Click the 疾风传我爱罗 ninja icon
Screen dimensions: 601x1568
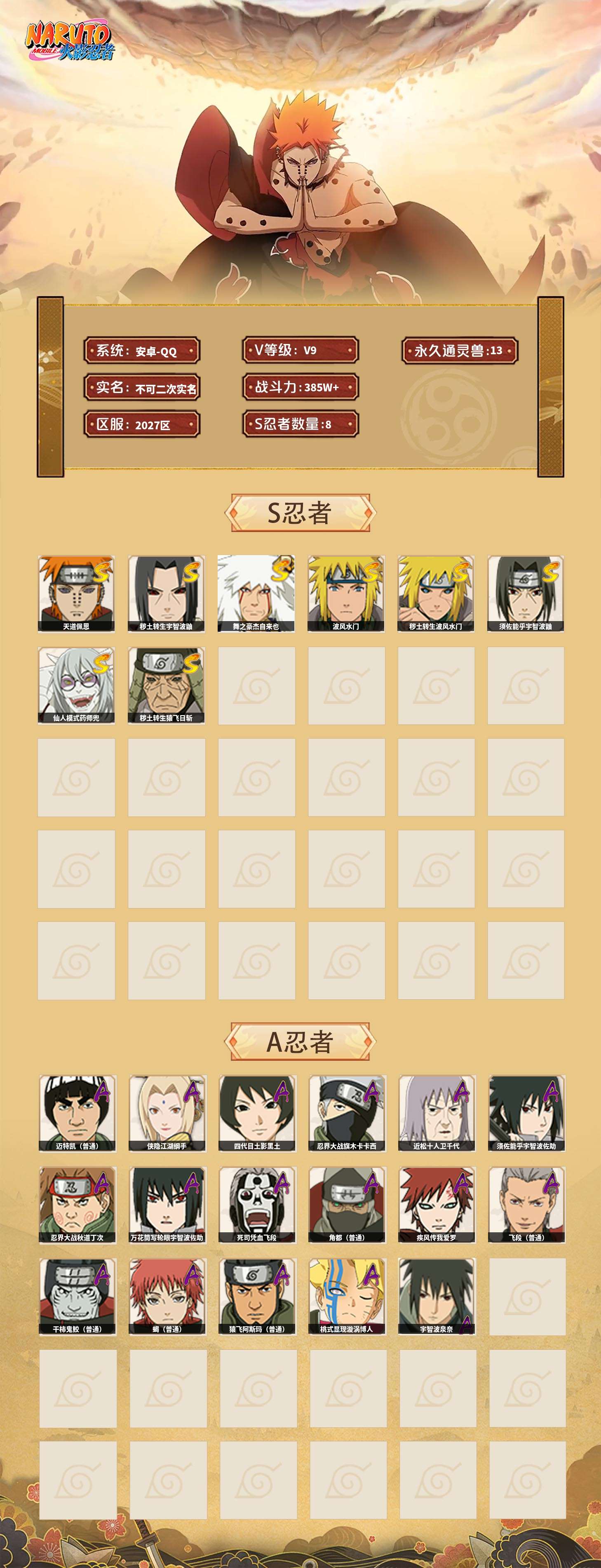[437, 1205]
